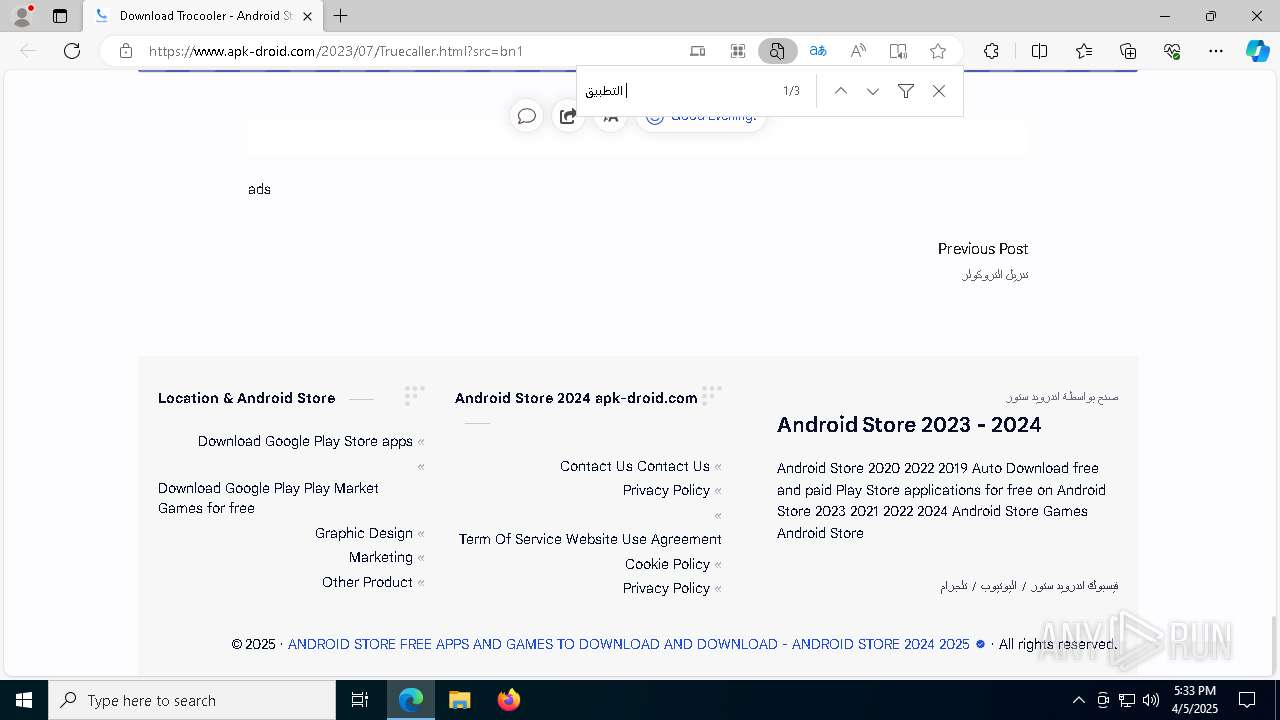Image resolution: width=1280 pixels, height=720 pixels.
Task: Close the Download Trocooler tab
Action: 307,16
